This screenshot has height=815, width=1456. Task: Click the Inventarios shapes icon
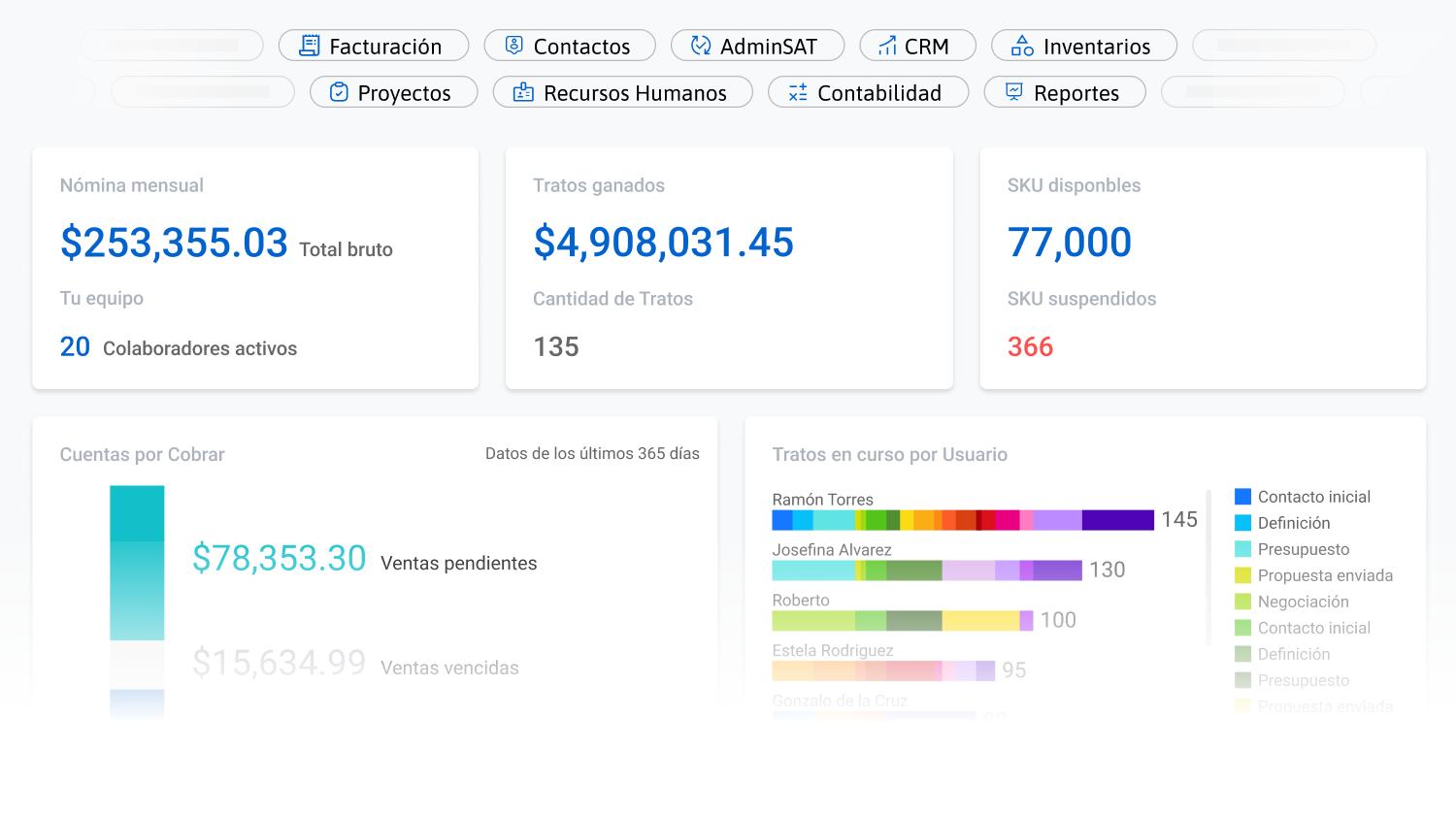(x=1022, y=46)
